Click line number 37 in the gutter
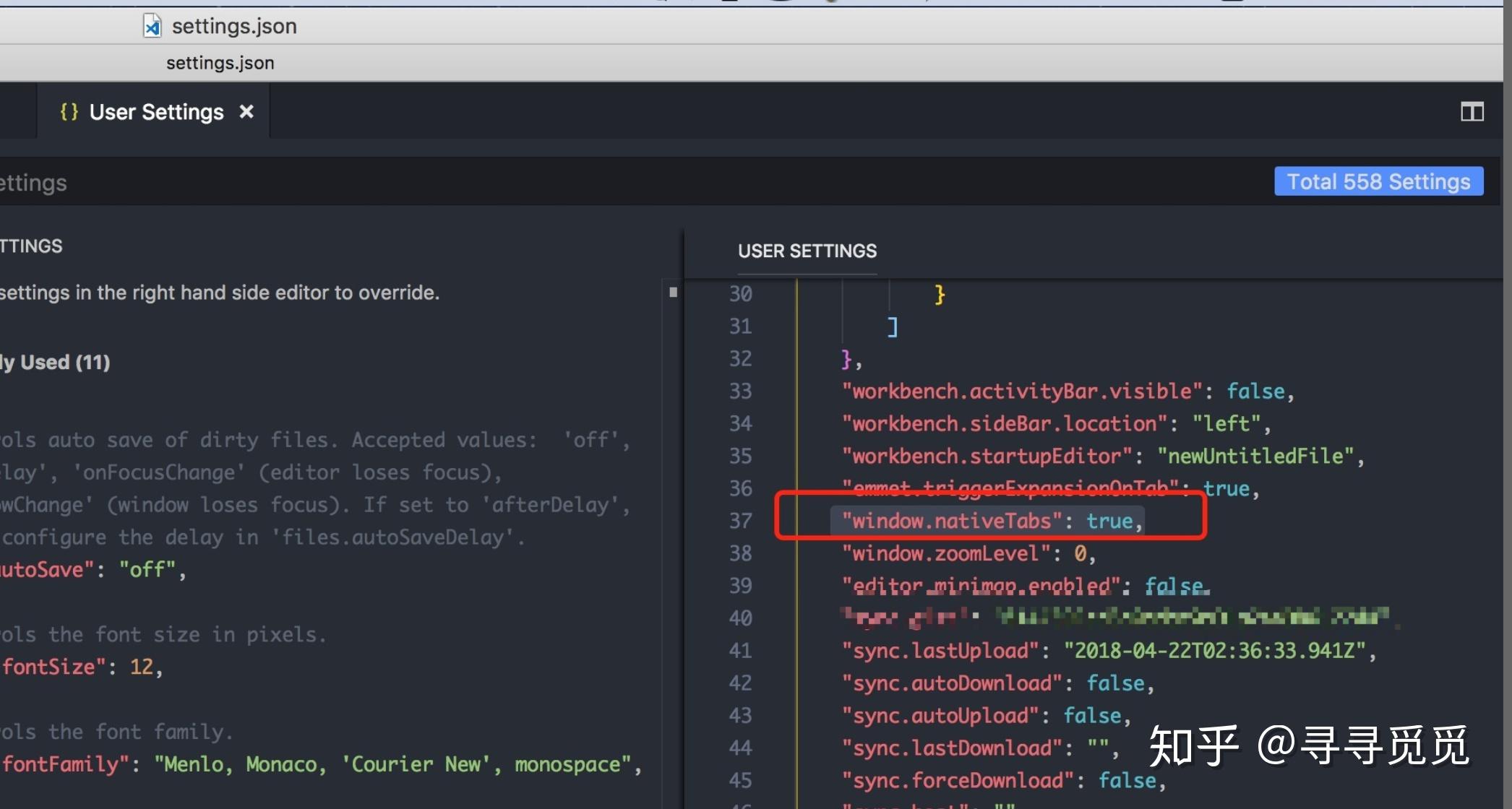1512x809 pixels. tap(740, 521)
